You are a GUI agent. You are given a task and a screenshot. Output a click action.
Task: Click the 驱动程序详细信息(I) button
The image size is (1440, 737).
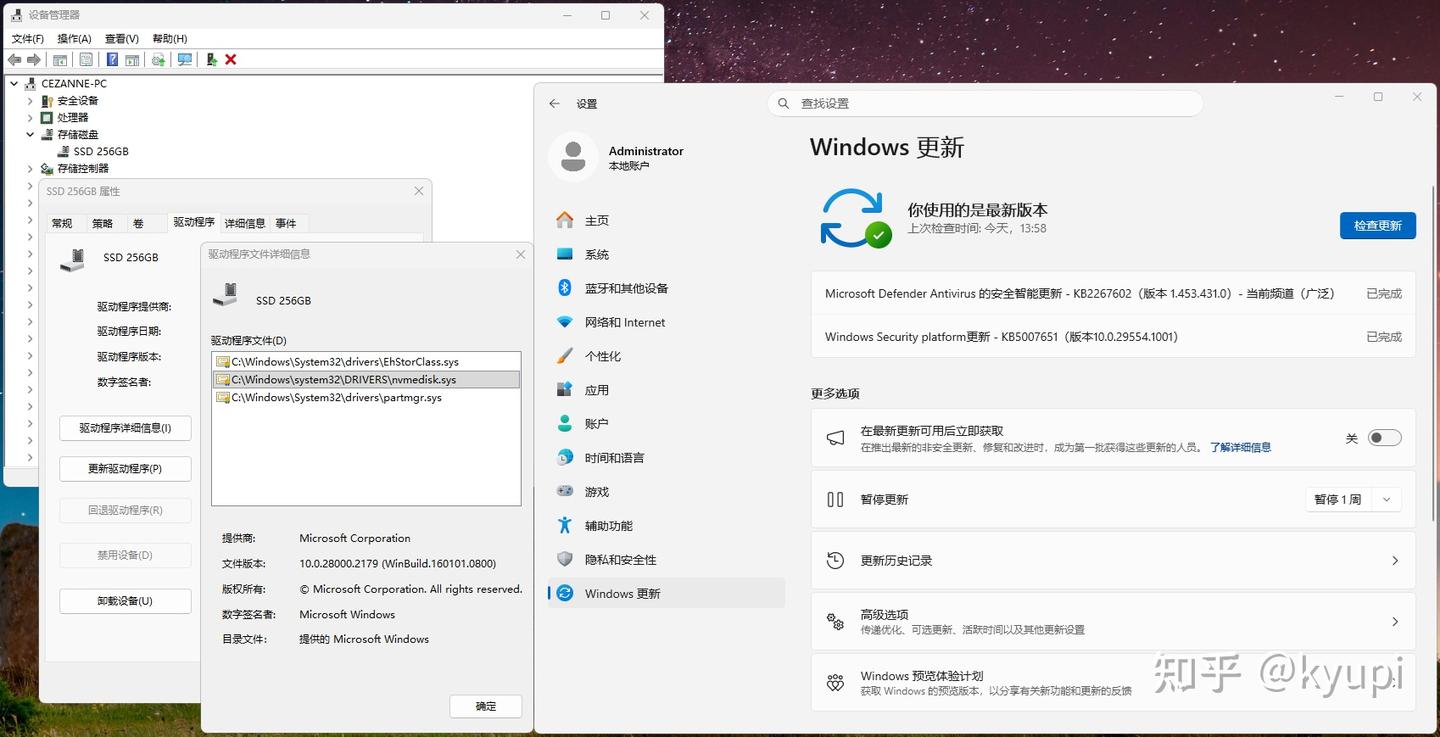pos(125,428)
